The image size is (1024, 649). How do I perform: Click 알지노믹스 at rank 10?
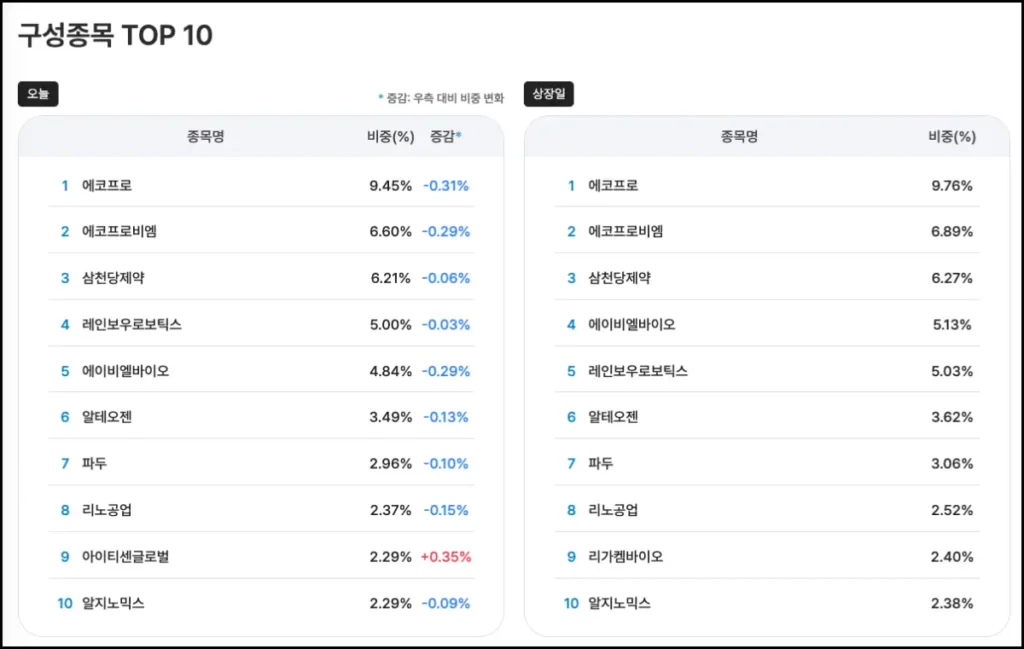click(x=112, y=602)
